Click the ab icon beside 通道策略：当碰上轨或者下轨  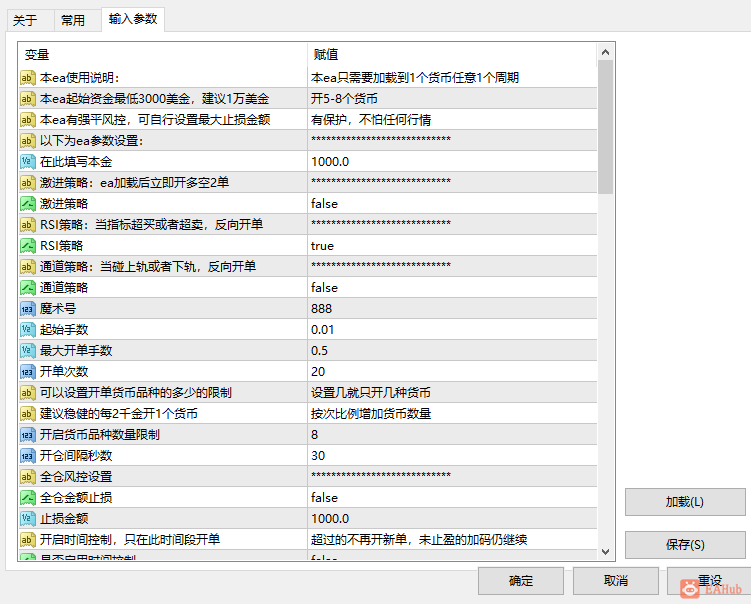coord(28,267)
